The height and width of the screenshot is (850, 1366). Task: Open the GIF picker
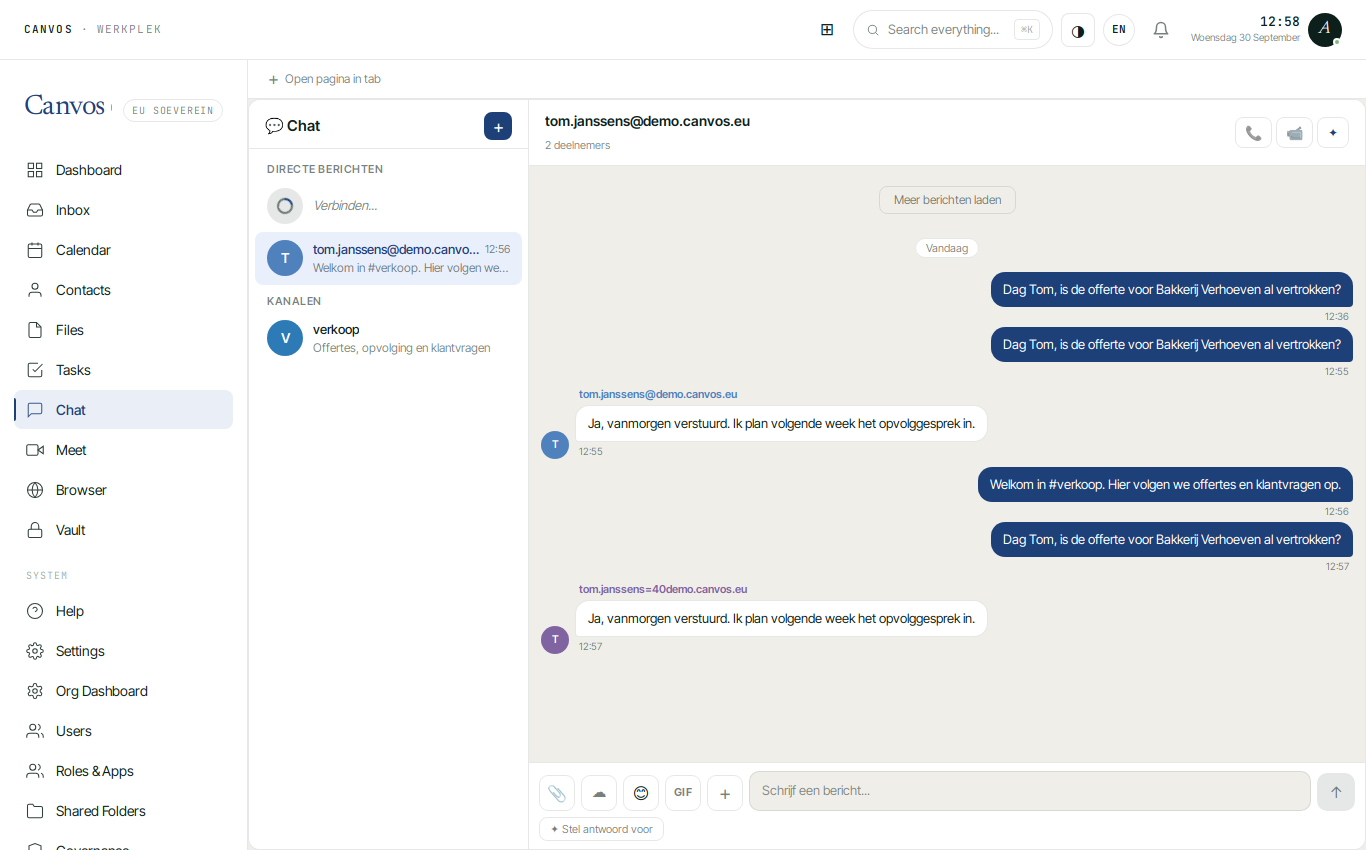(x=683, y=792)
